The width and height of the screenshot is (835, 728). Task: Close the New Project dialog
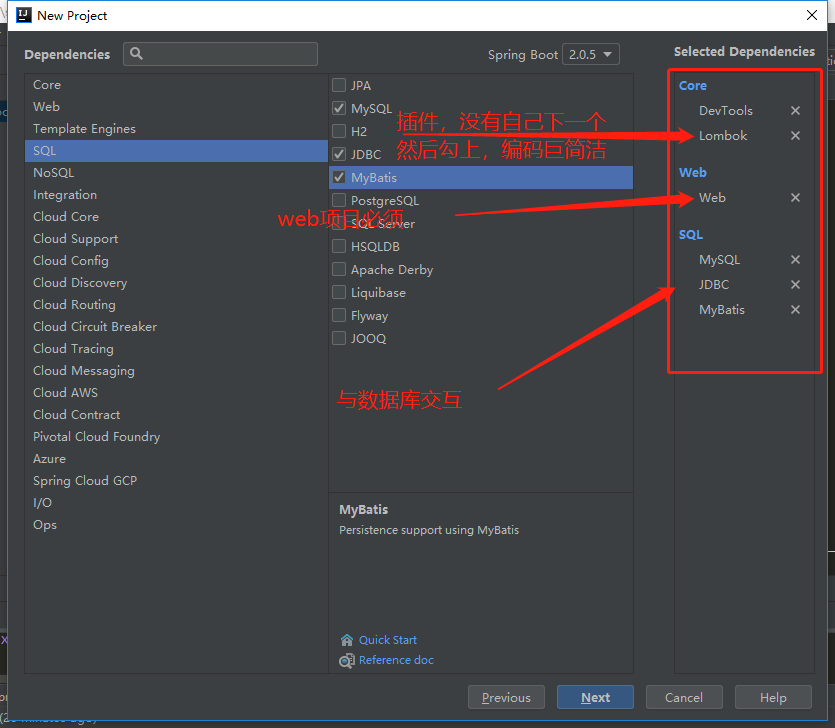[x=812, y=15]
